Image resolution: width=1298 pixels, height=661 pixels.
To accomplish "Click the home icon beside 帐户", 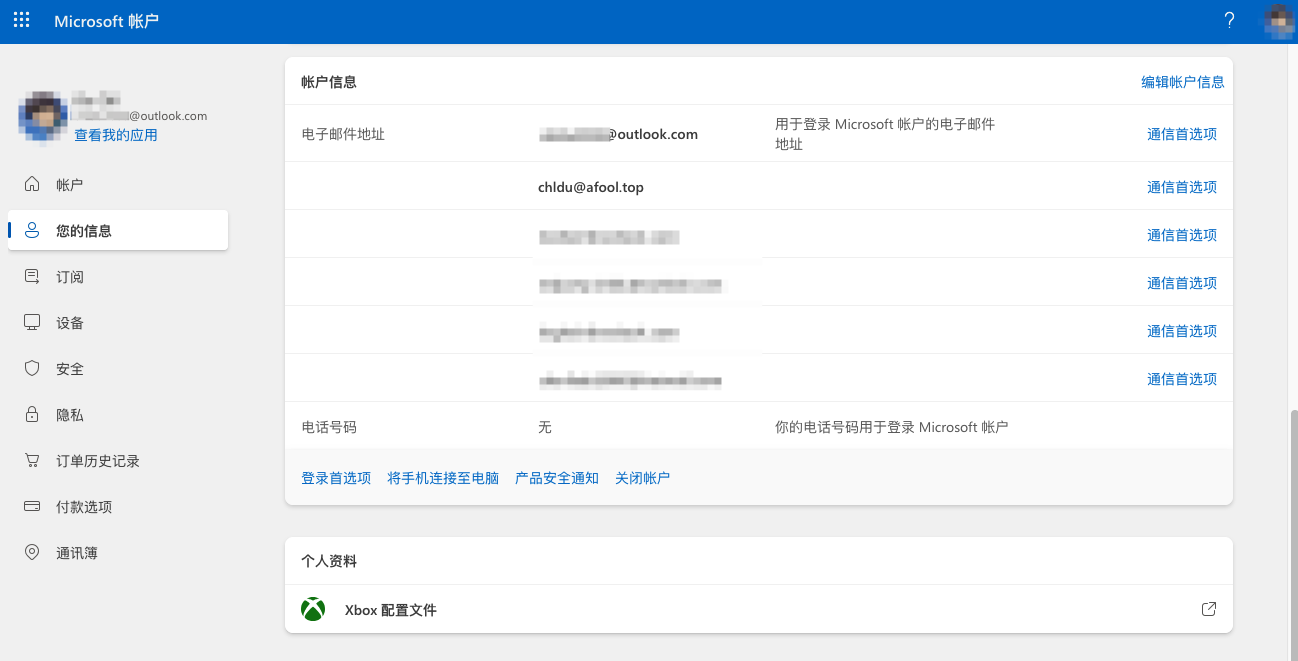I will 32,184.
